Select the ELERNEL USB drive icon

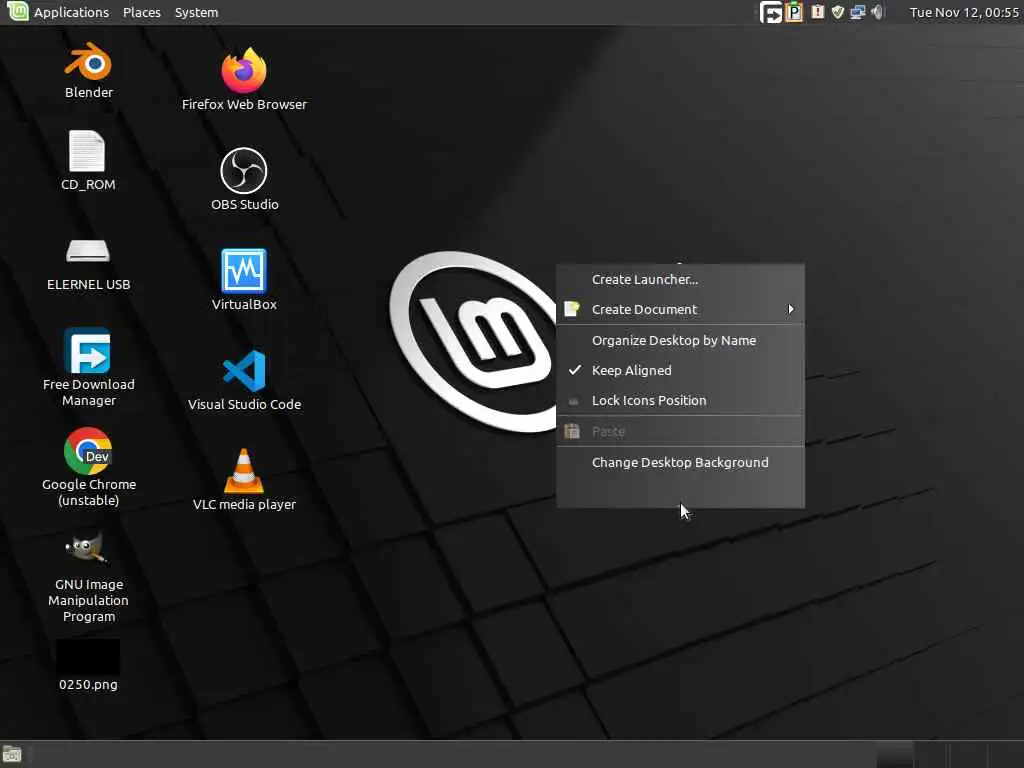pyautogui.click(x=88, y=251)
